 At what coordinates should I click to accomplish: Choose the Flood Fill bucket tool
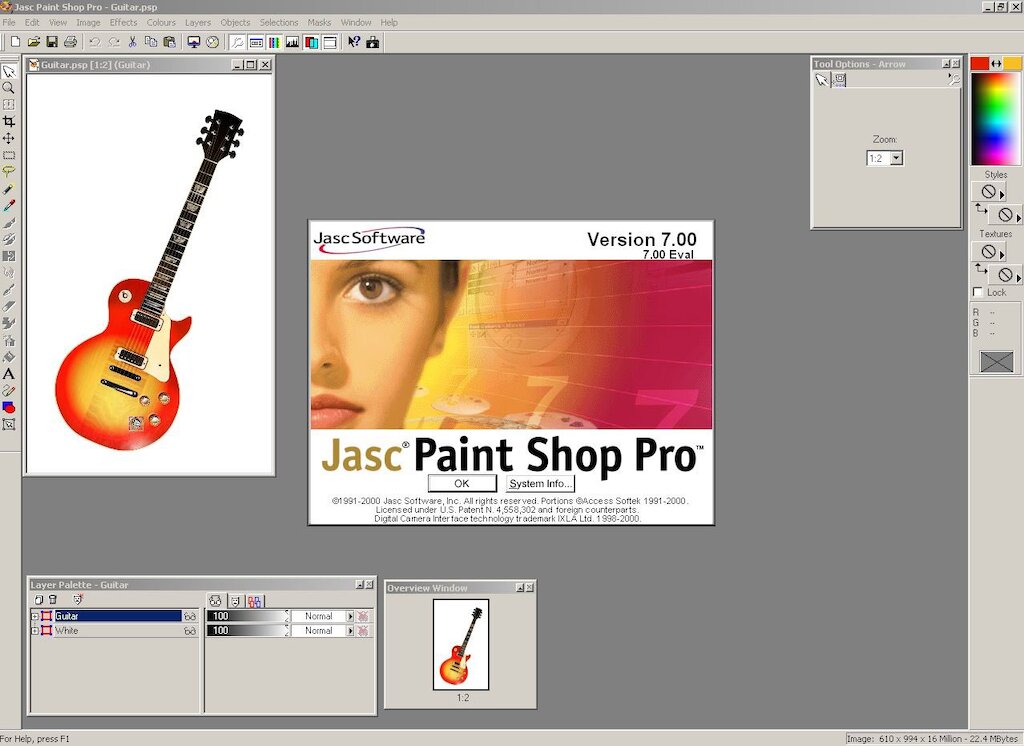(x=9, y=356)
